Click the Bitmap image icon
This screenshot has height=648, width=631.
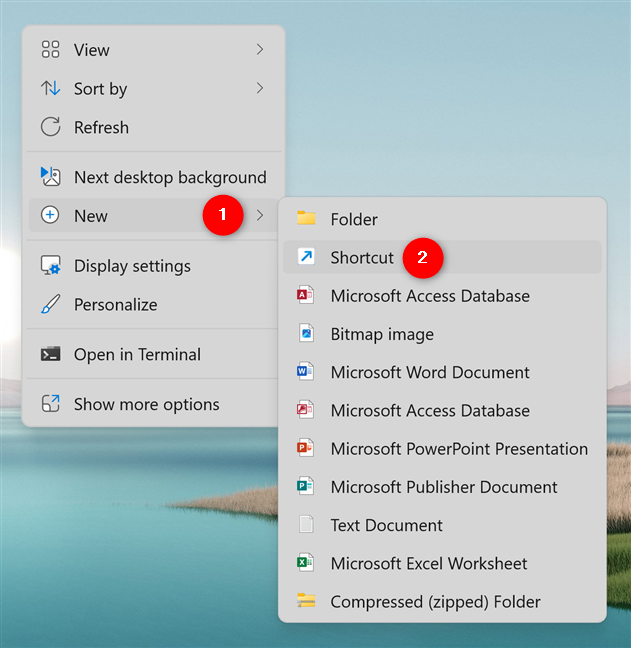pyautogui.click(x=306, y=333)
